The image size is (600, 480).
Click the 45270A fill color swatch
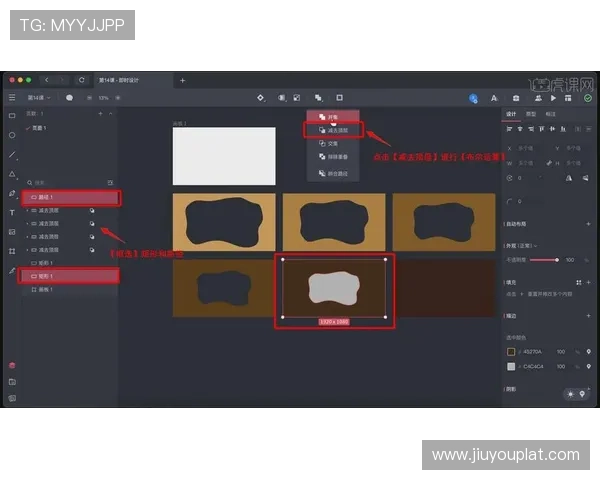(x=511, y=352)
